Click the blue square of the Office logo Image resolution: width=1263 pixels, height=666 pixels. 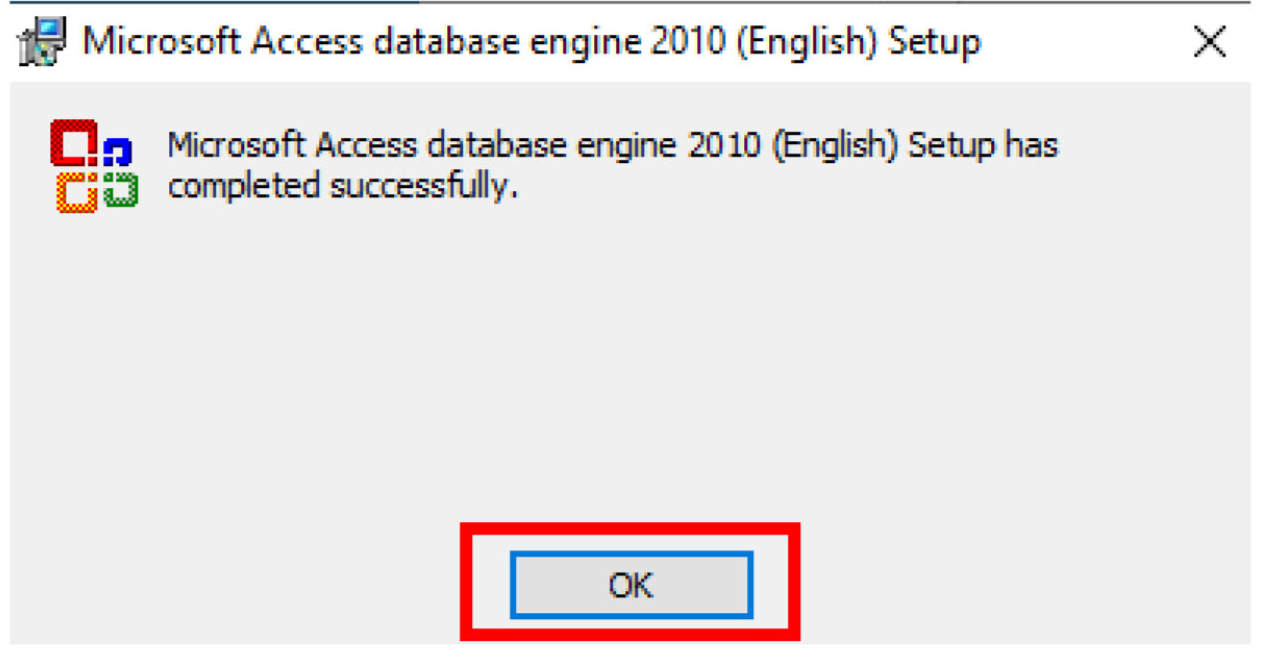click(x=118, y=151)
